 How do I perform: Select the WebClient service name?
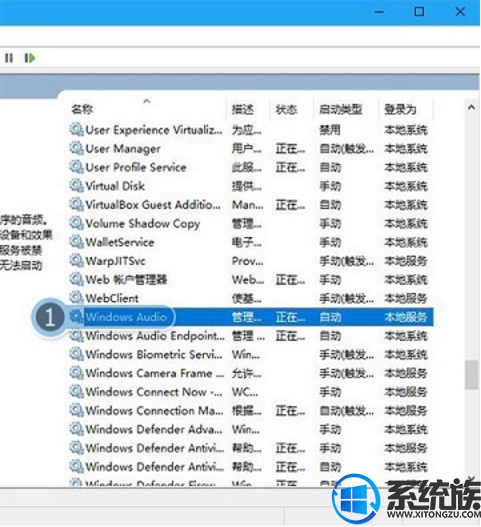click(112, 298)
